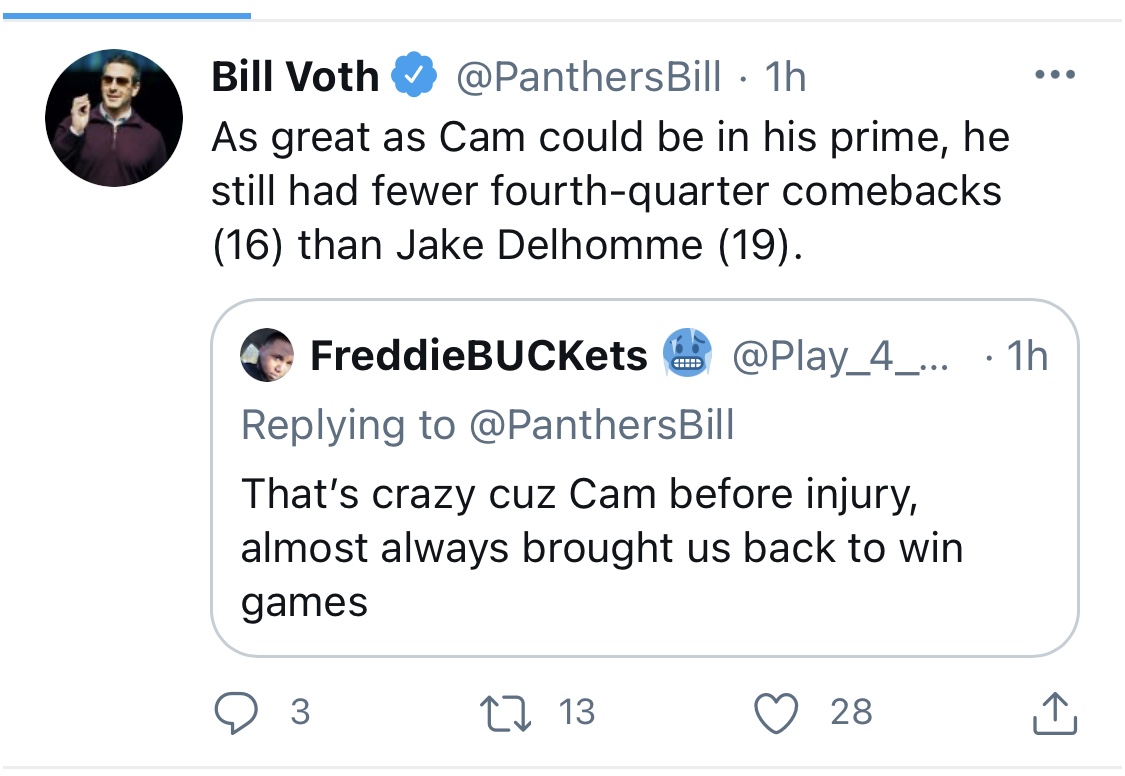Click the like count of 28
This screenshot has width=1125, height=776.
point(851,712)
